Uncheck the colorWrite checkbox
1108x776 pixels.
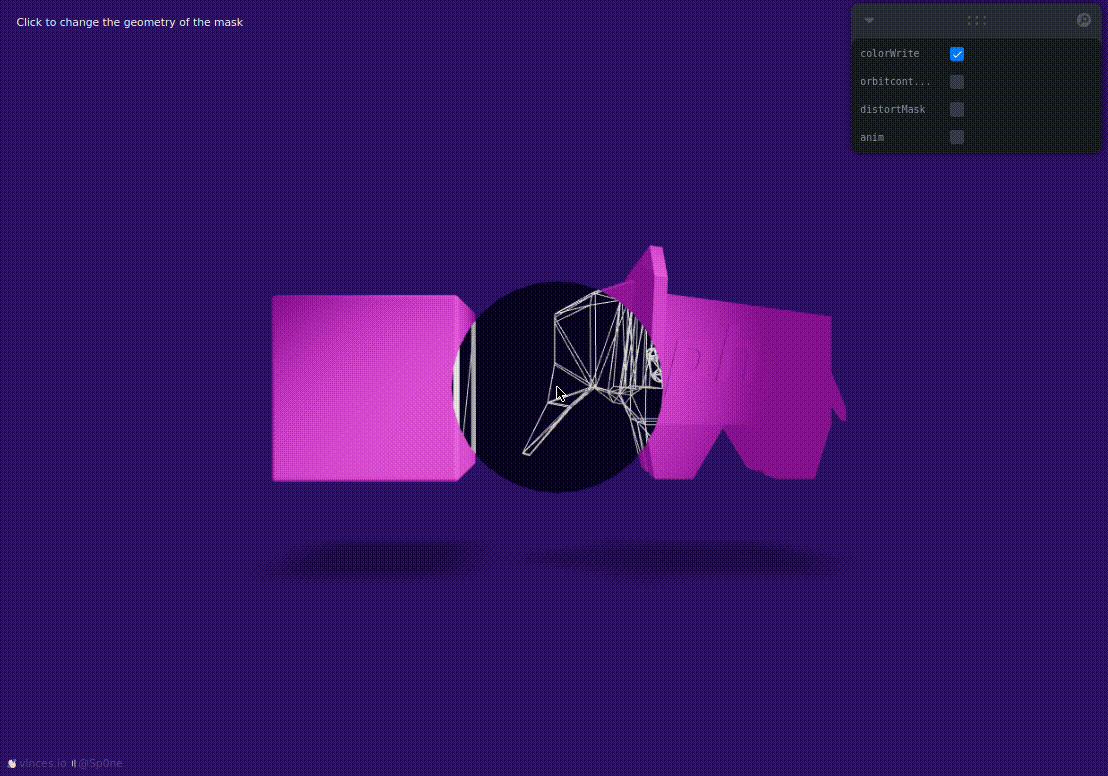point(957,54)
